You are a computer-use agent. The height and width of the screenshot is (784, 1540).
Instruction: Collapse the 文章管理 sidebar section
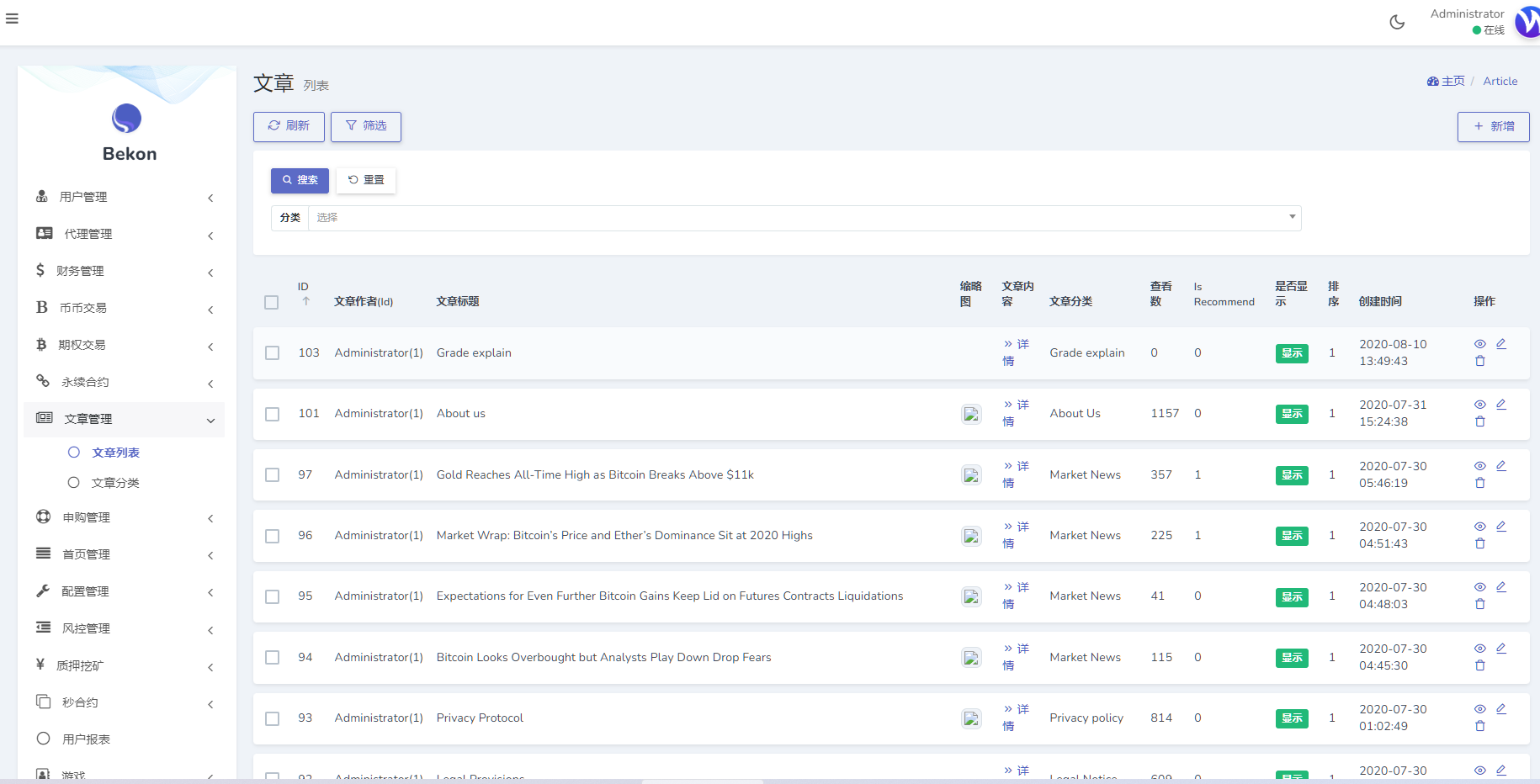[125, 419]
